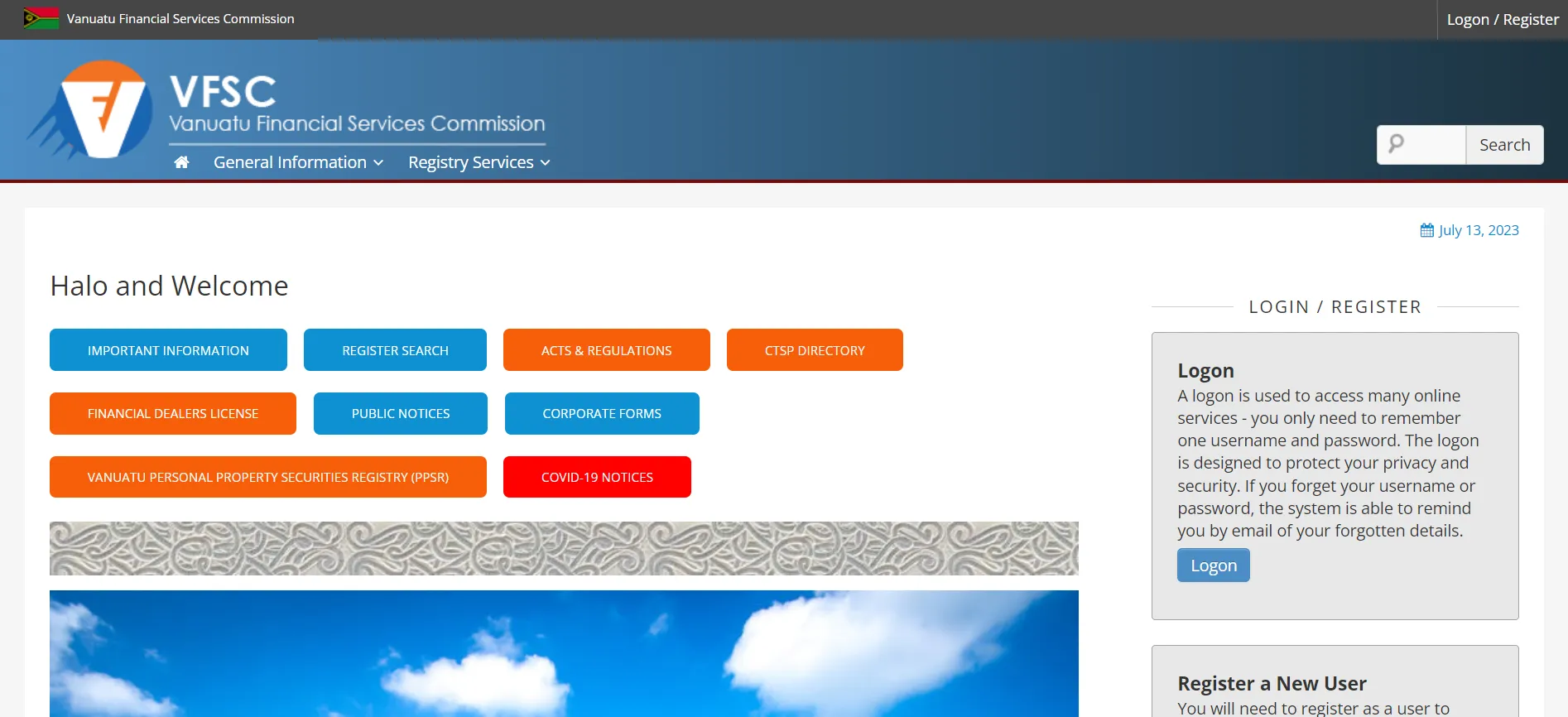Click the blue Logon button in sidebar
The width and height of the screenshot is (1568, 717).
1214,565
